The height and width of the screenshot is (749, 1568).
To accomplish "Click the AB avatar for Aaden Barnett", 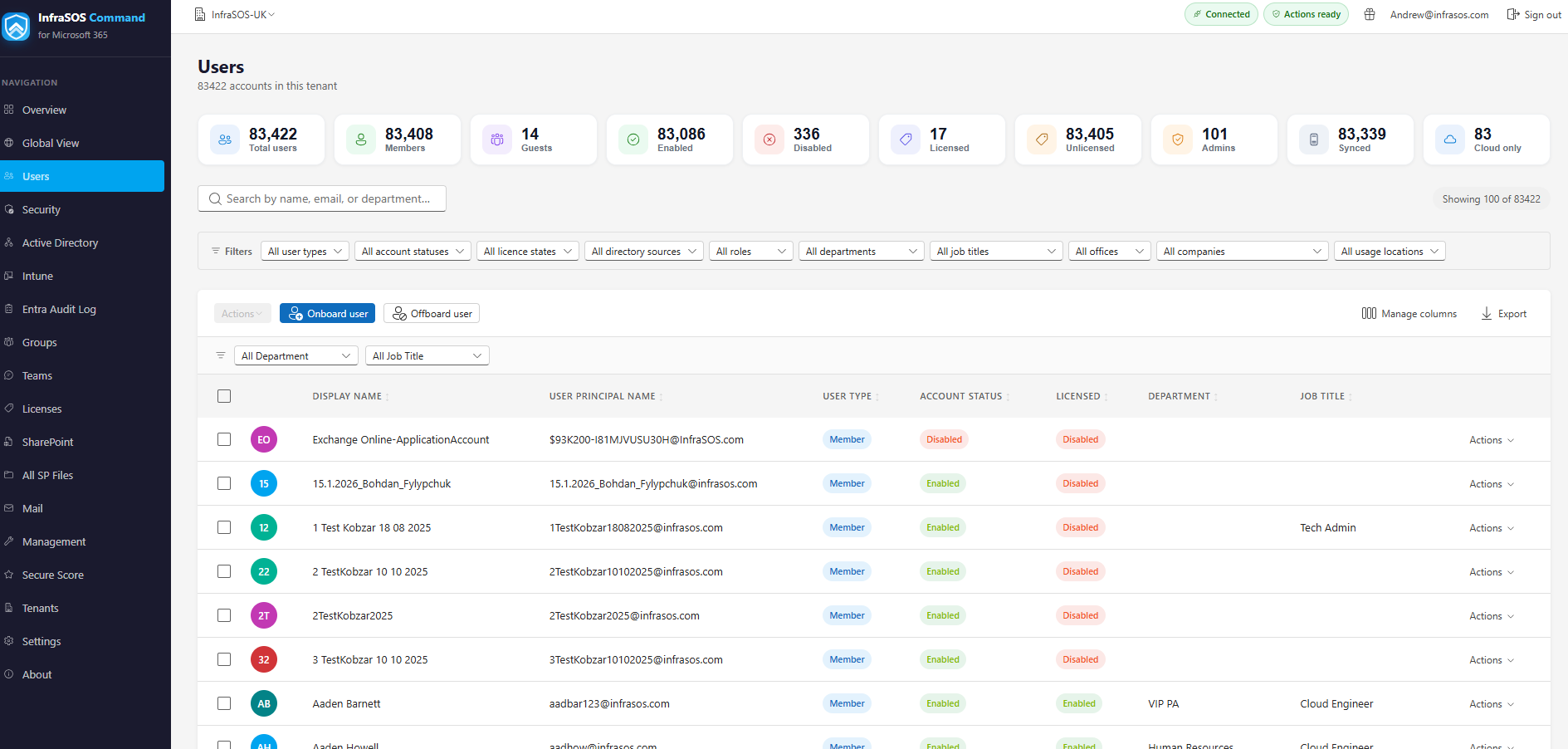I will coord(264,703).
